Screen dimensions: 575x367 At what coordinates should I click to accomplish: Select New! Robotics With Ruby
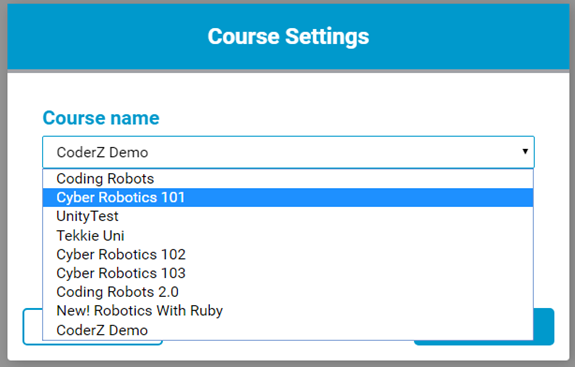(x=288, y=311)
